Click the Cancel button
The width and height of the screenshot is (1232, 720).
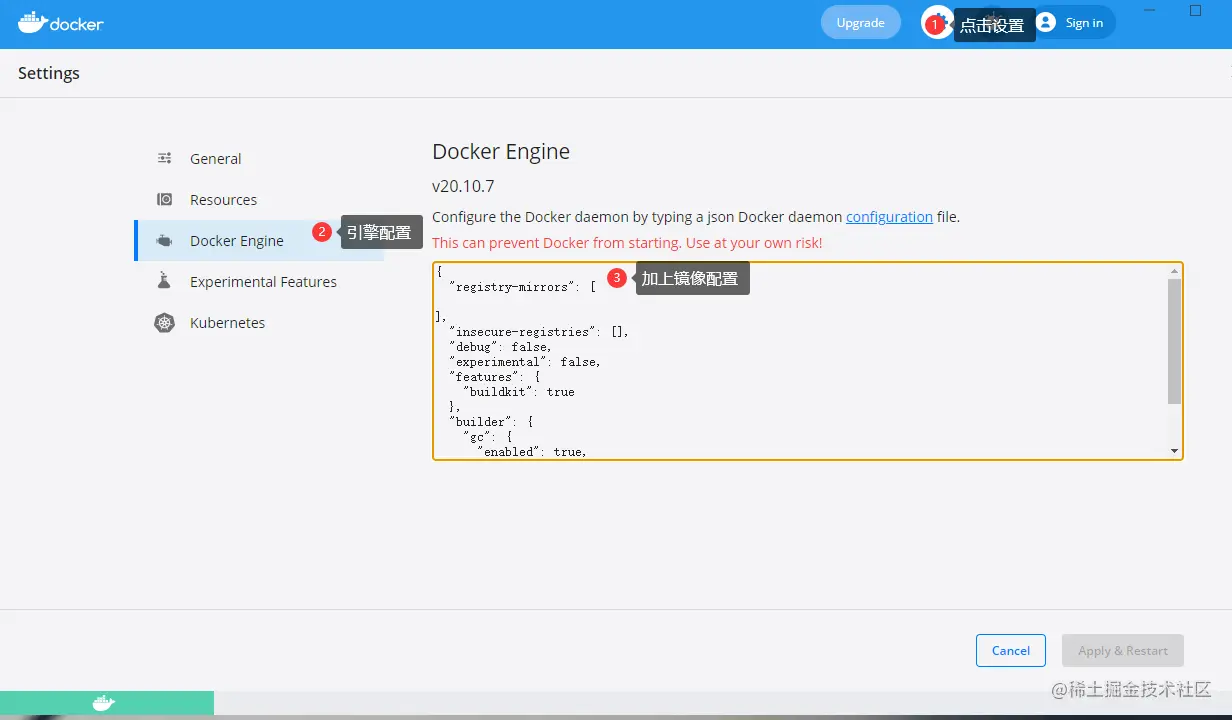[x=1010, y=650]
